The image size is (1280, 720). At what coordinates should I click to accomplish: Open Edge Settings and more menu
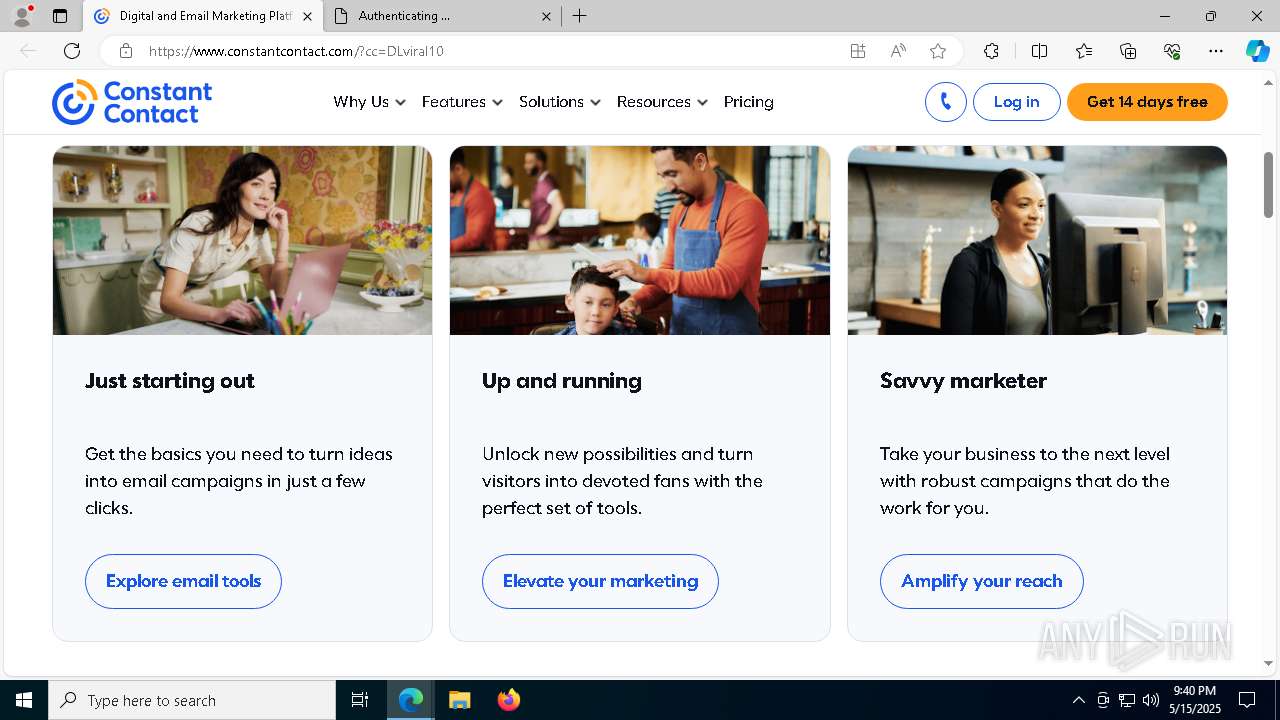[1216, 51]
